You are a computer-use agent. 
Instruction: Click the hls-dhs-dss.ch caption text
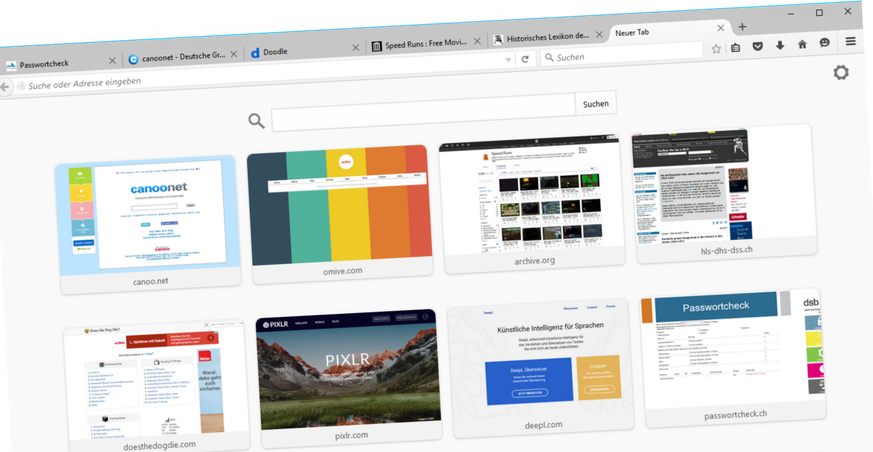pos(727,250)
